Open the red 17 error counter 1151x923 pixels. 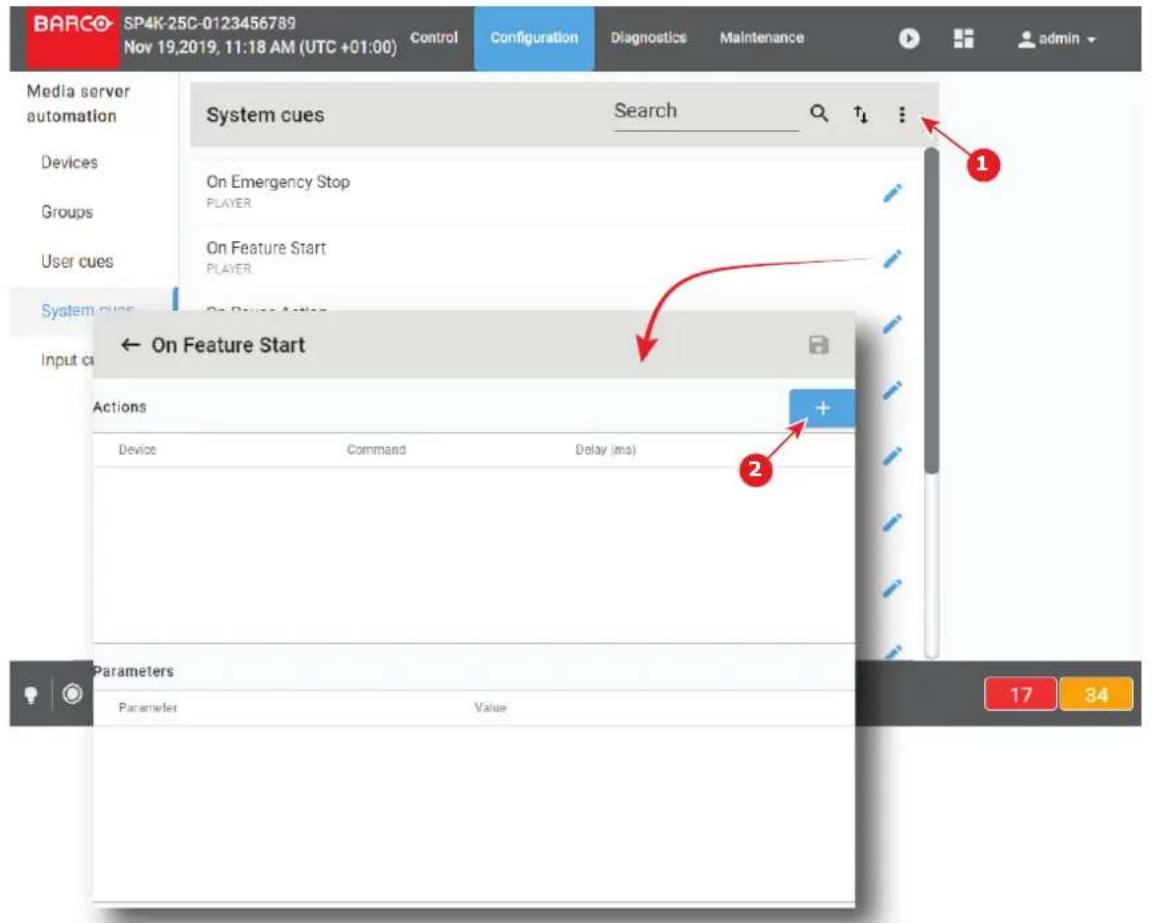tap(1020, 695)
